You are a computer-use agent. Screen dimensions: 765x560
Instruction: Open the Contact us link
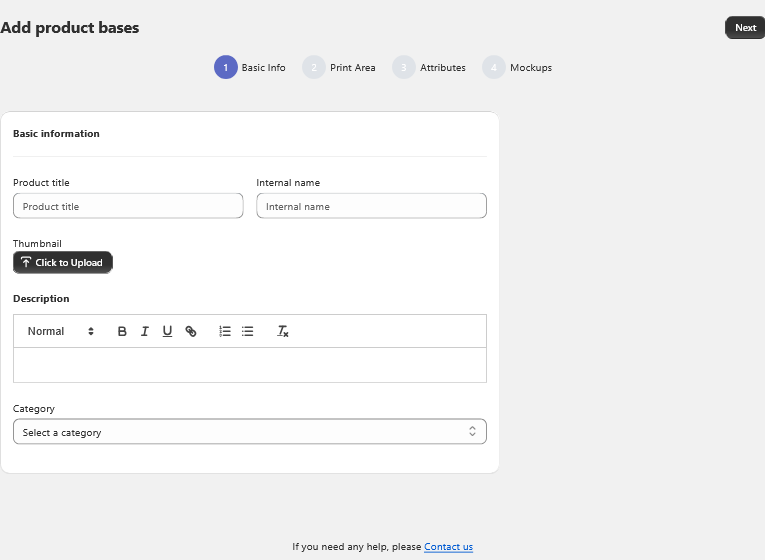click(448, 547)
